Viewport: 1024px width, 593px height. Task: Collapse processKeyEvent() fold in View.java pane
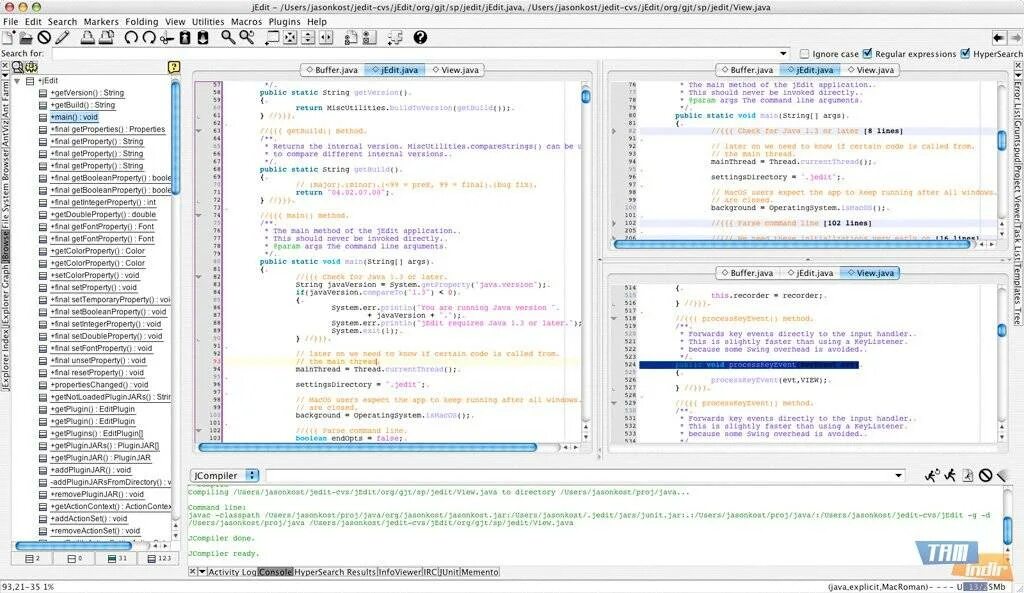[614, 319]
